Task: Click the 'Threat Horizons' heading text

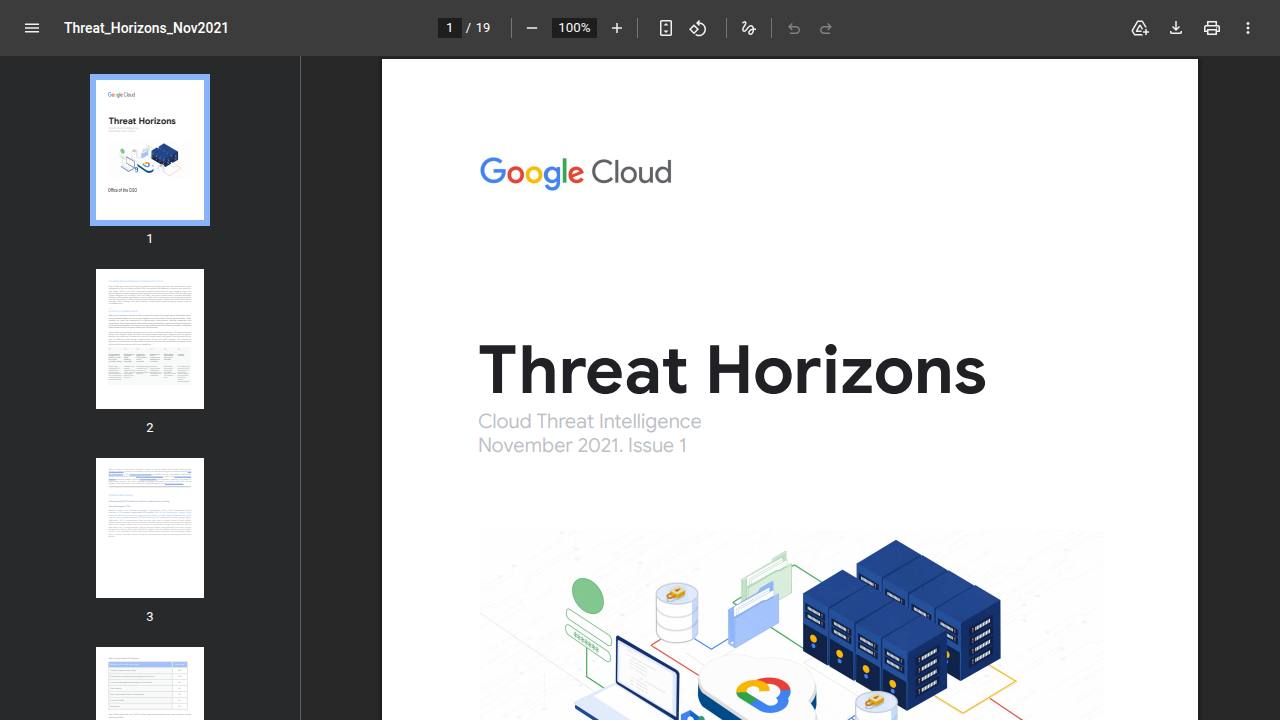Action: coord(732,369)
